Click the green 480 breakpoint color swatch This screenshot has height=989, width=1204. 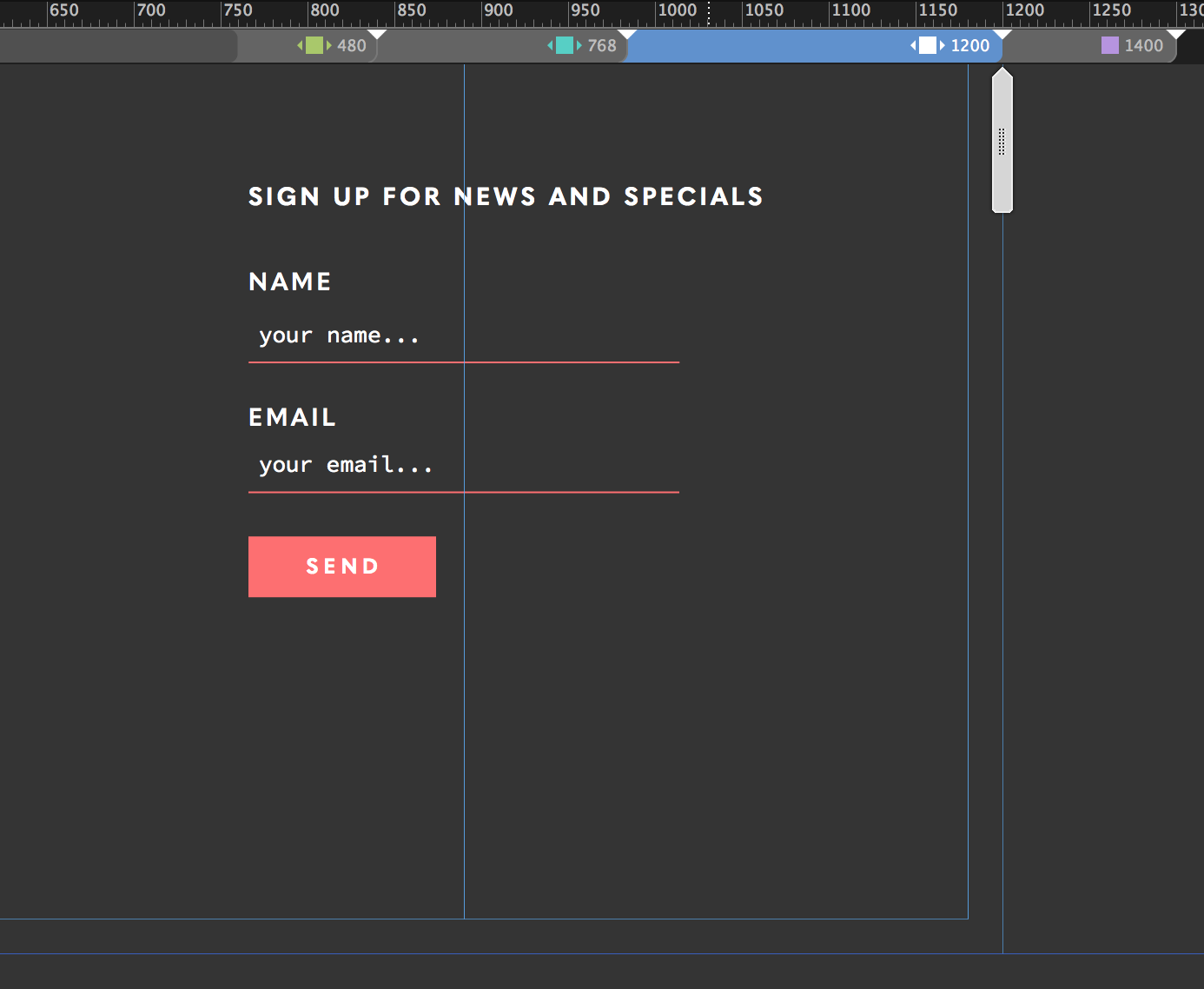point(314,45)
